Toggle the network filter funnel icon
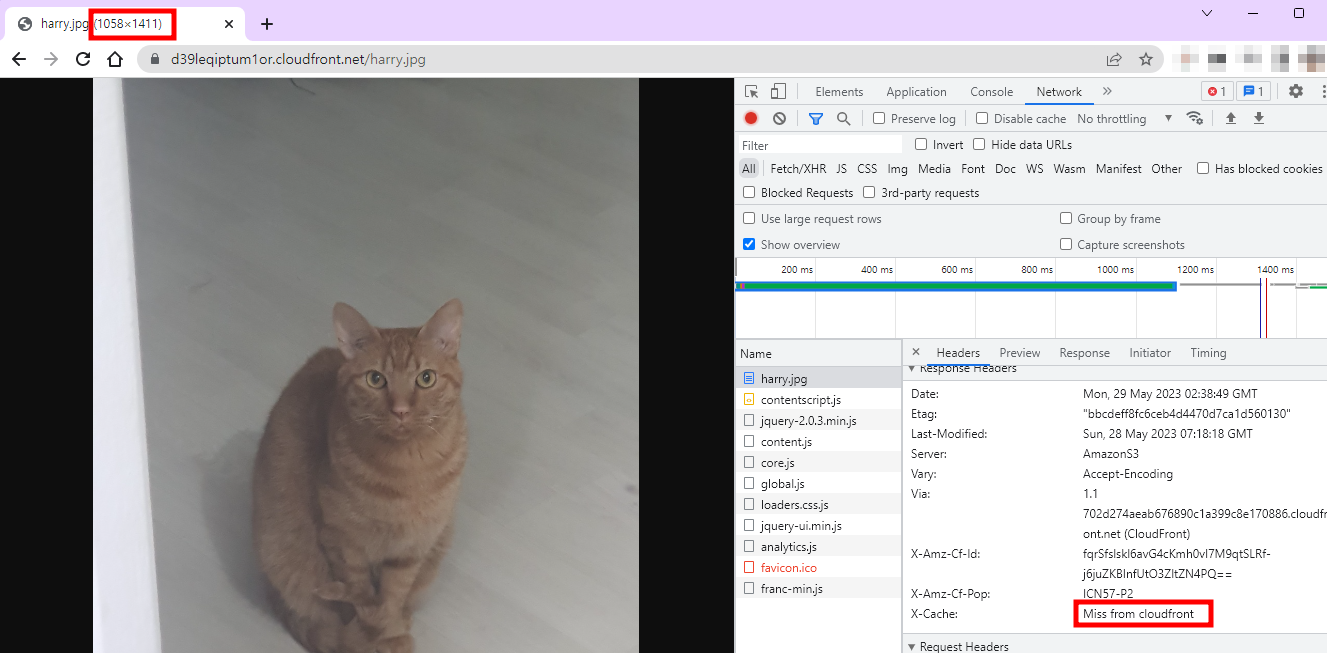This screenshot has height=653, width=1327. pos(815,118)
